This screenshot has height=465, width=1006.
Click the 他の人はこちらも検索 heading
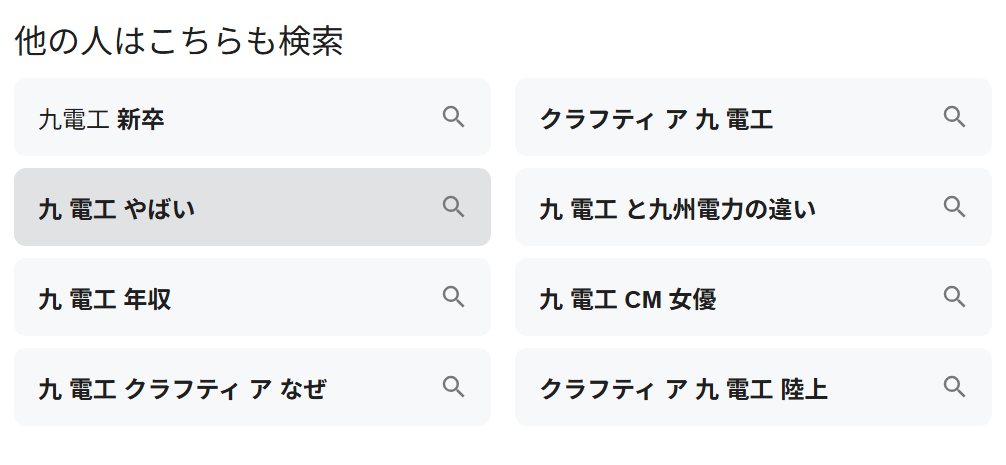(x=179, y=42)
